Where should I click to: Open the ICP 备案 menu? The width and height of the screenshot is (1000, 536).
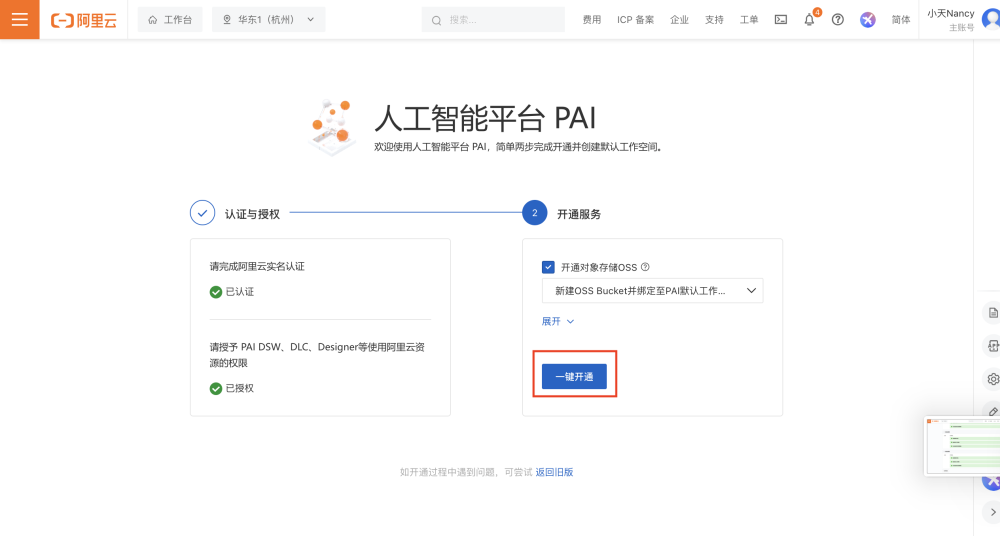click(x=635, y=20)
